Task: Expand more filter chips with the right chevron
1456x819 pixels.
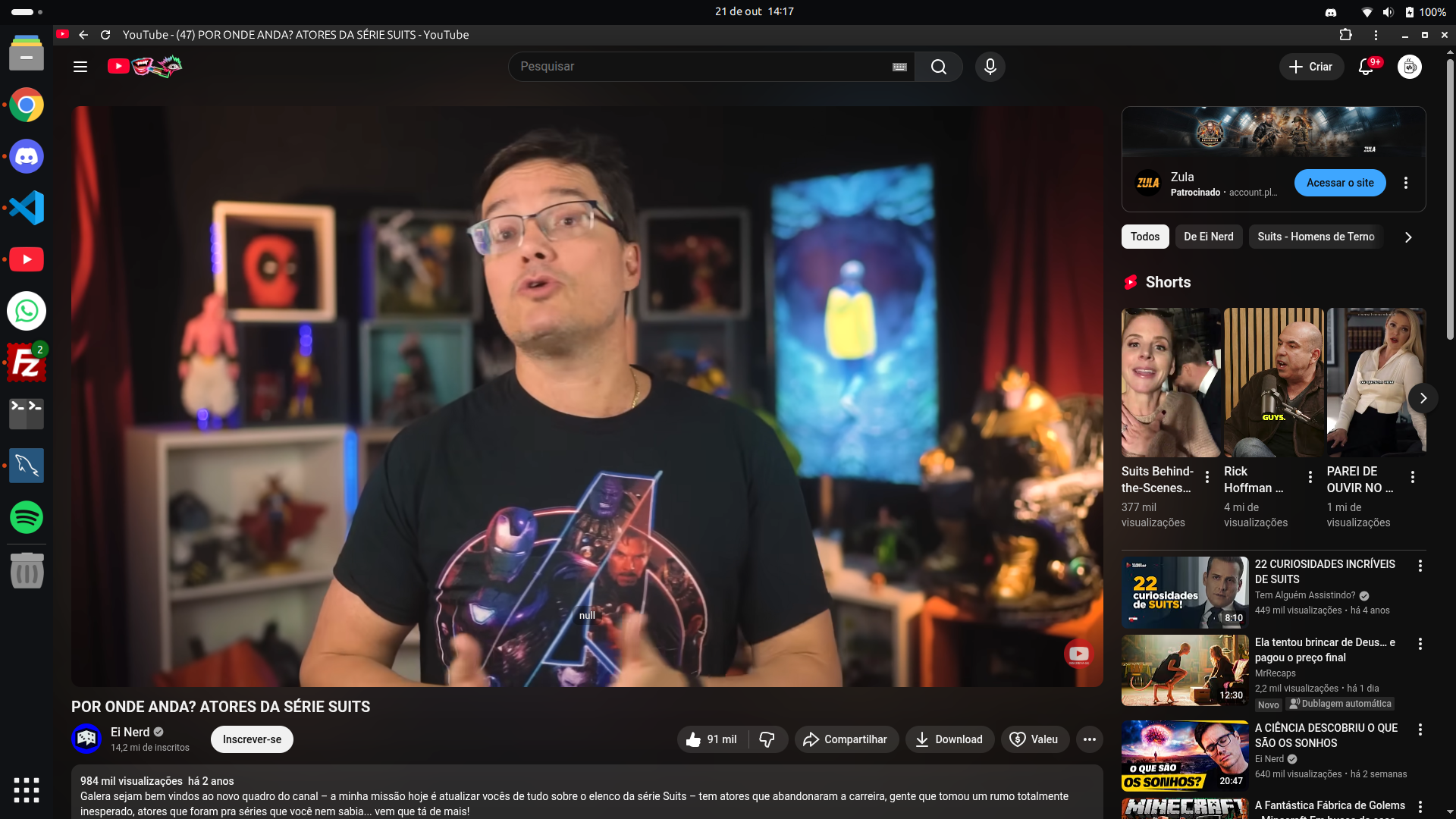Action: click(1408, 237)
